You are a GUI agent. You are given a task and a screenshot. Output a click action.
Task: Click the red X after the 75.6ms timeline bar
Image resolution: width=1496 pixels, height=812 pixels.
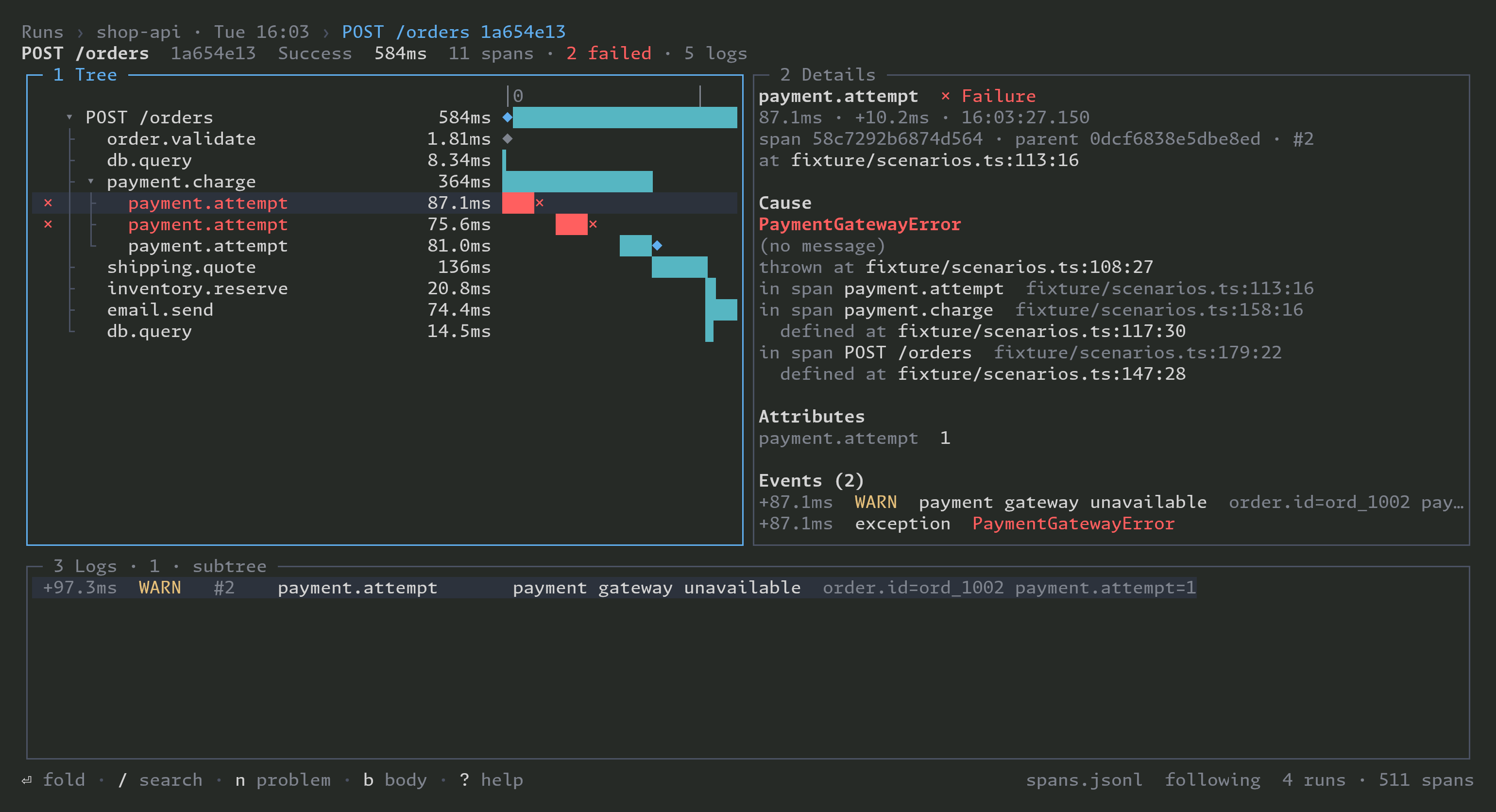pyautogui.click(x=593, y=224)
